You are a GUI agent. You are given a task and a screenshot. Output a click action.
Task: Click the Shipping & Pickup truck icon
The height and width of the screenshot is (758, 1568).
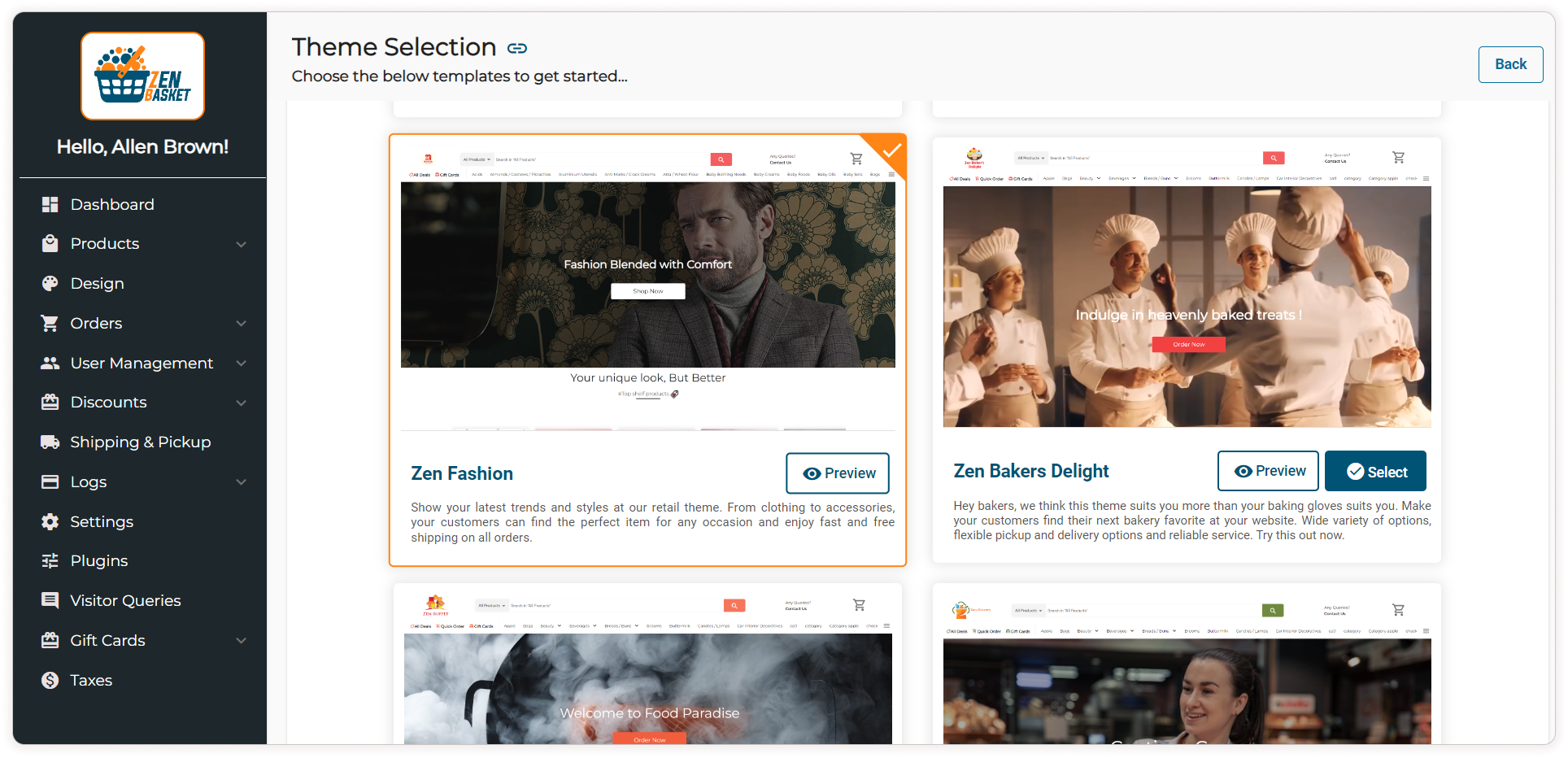pos(50,442)
